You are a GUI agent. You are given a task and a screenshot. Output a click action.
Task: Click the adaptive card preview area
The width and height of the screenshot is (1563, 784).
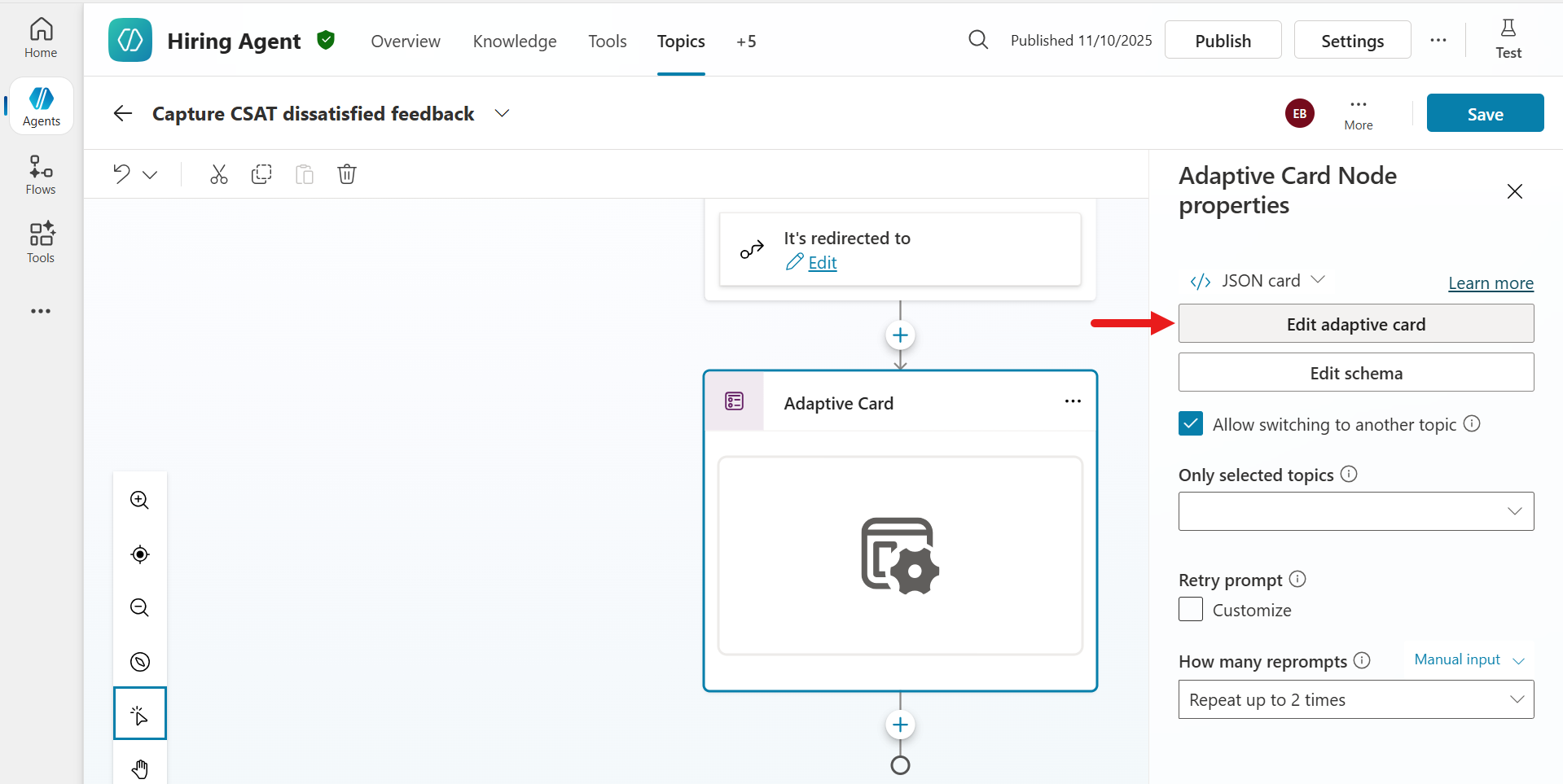(900, 555)
